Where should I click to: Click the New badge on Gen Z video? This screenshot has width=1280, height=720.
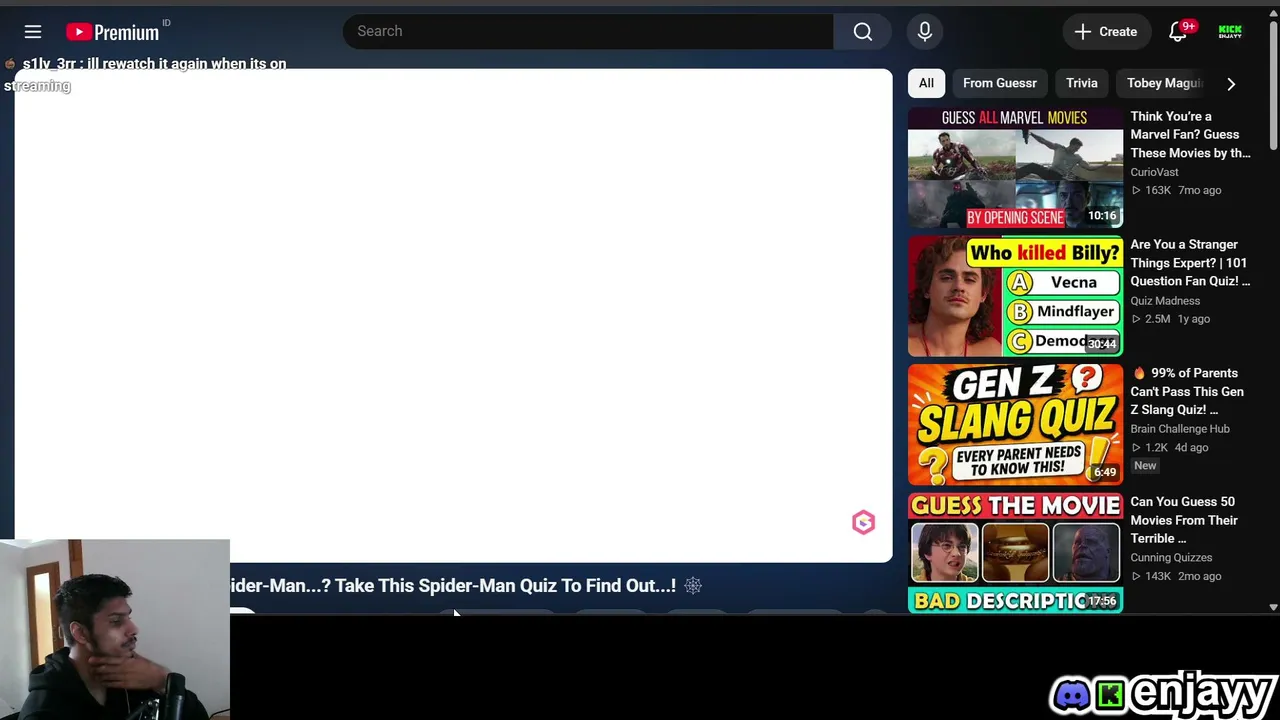(1145, 466)
